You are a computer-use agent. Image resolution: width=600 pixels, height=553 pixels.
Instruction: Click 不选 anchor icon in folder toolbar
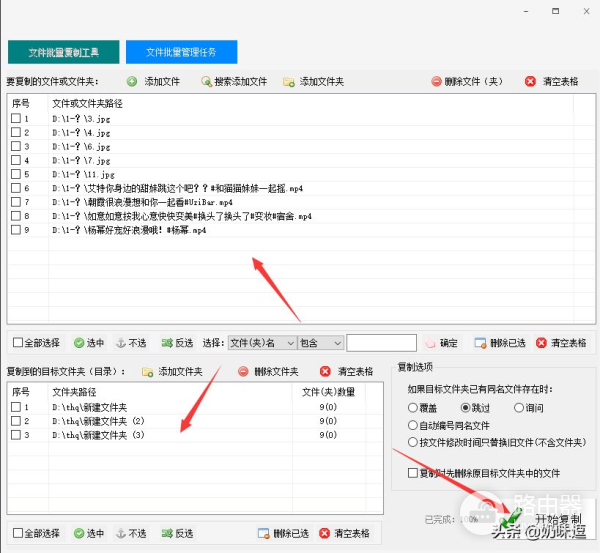[121, 533]
